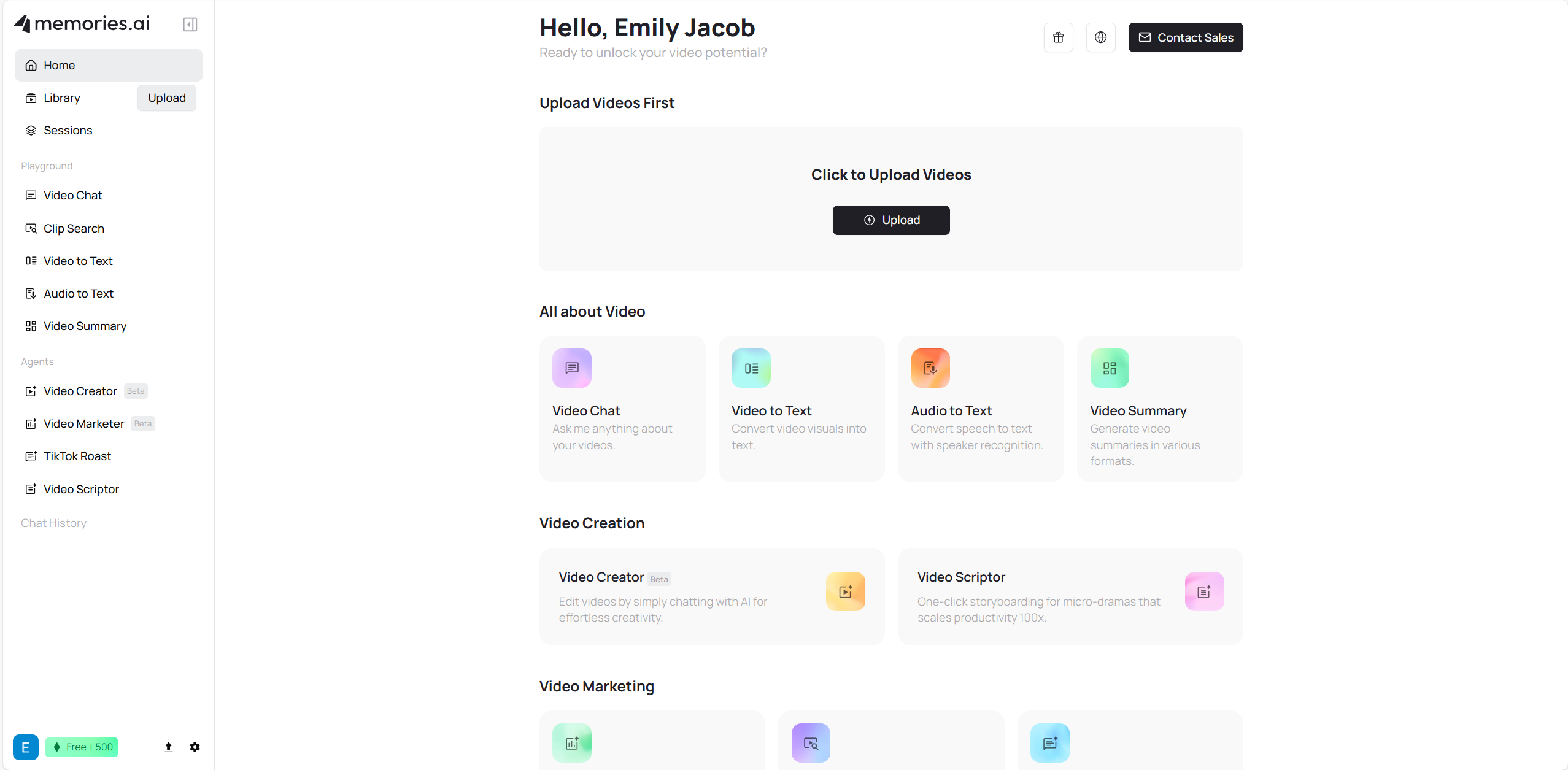Screen dimensions: 1568x770
Task: Click Contact Sales button
Action: 1185,37
